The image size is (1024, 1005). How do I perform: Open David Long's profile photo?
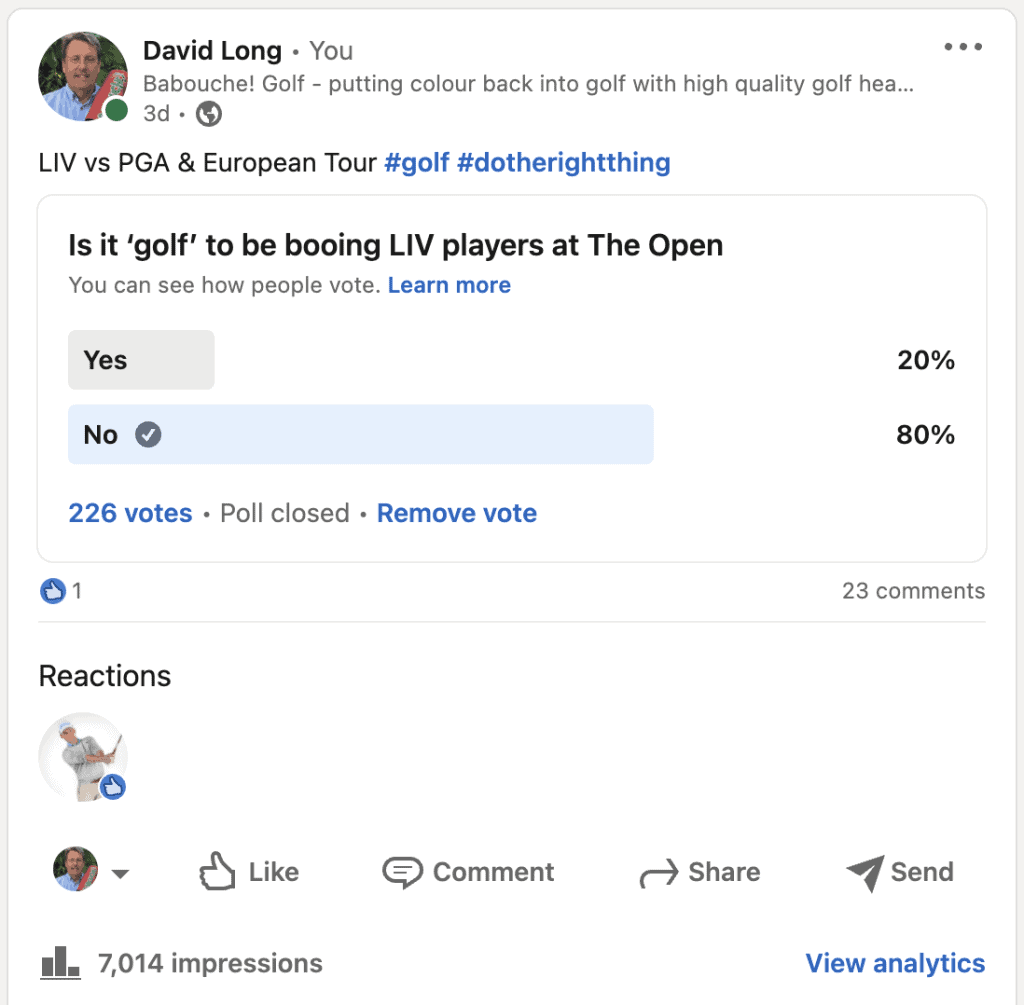point(83,76)
